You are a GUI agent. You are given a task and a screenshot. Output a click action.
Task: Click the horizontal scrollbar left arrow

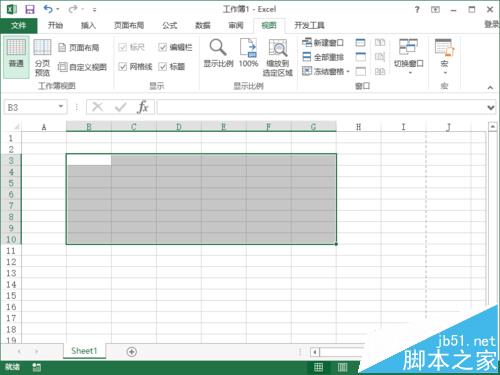click(x=314, y=352)
